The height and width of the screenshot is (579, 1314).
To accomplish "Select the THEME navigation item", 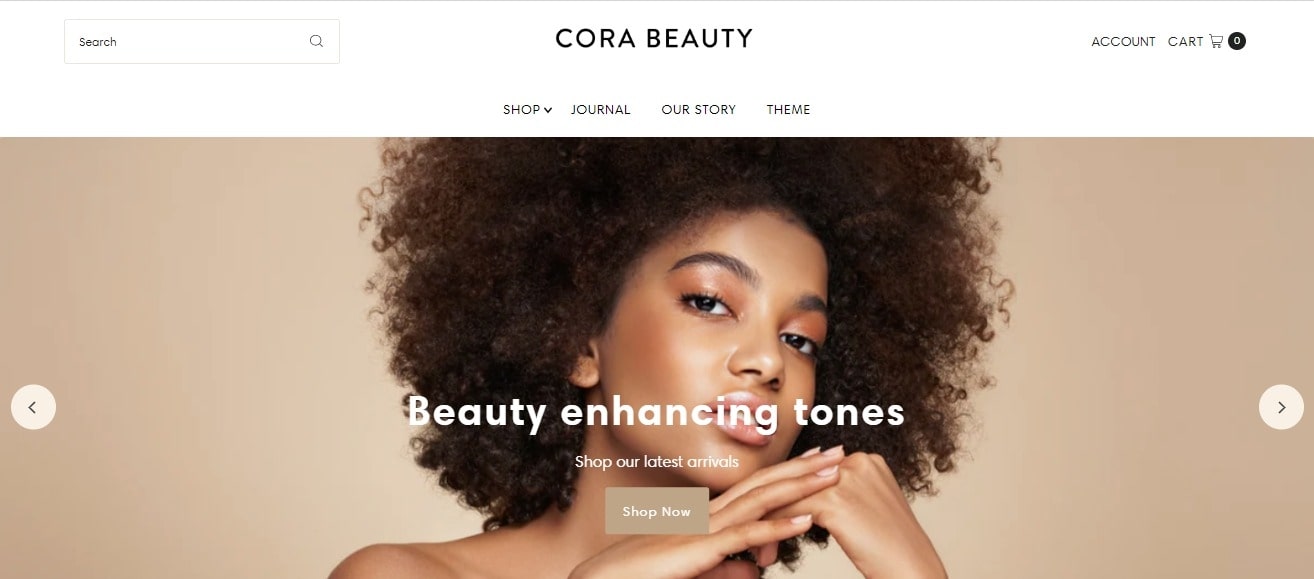I will (x=789, y=110).
